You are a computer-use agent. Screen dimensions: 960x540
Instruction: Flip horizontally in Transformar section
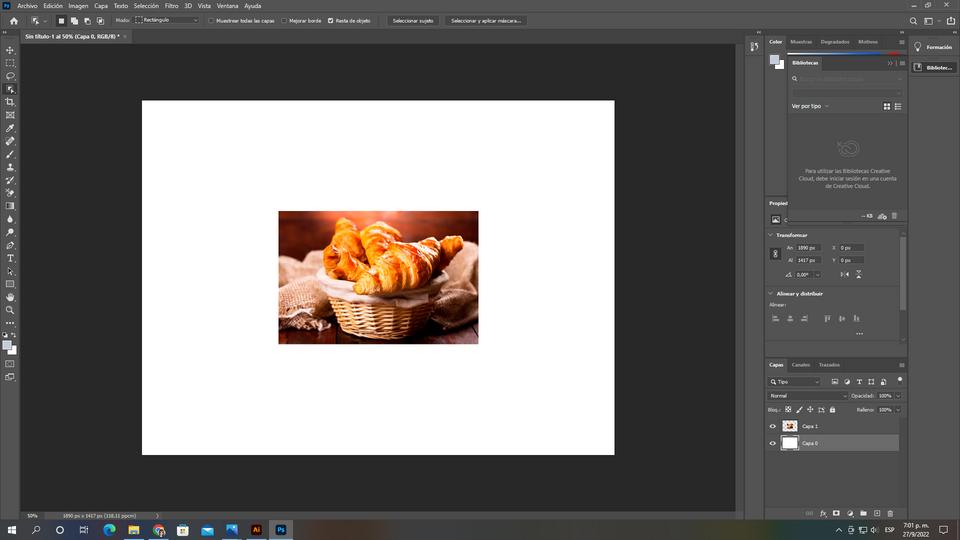[x=845, y=274]
